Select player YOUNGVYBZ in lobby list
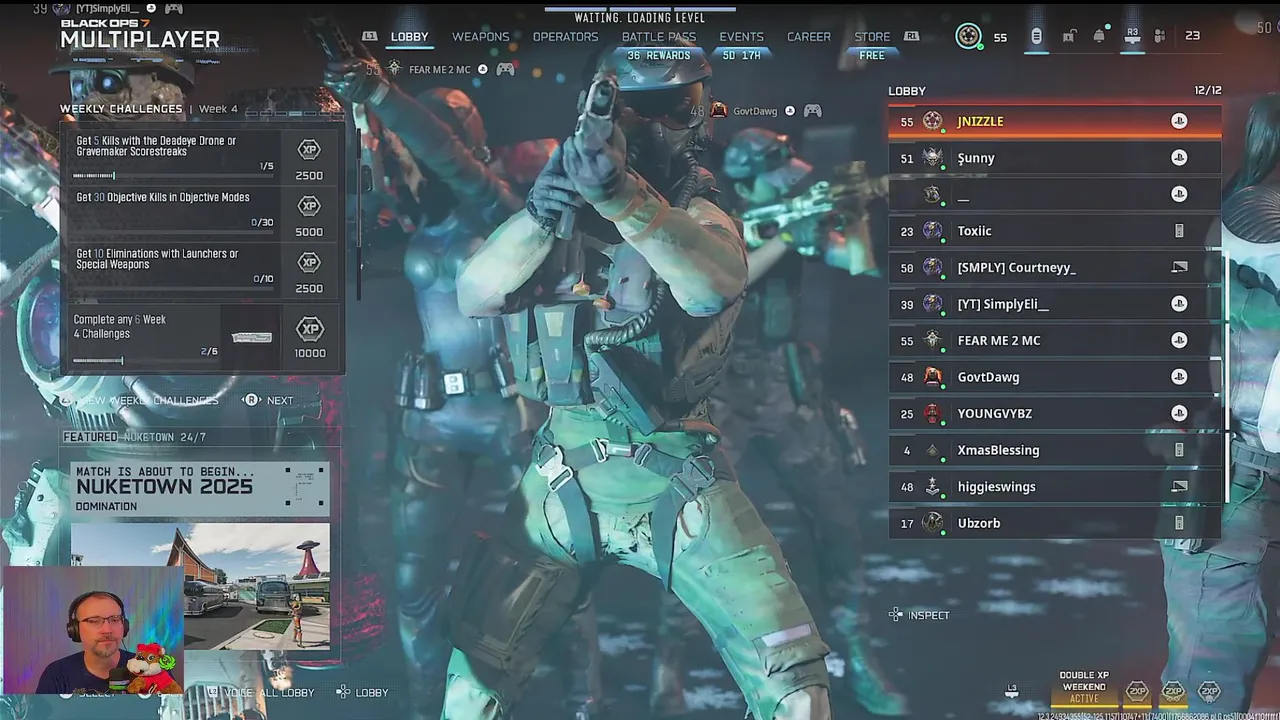Screen dimensions: 1280x720 (1055, 413)
